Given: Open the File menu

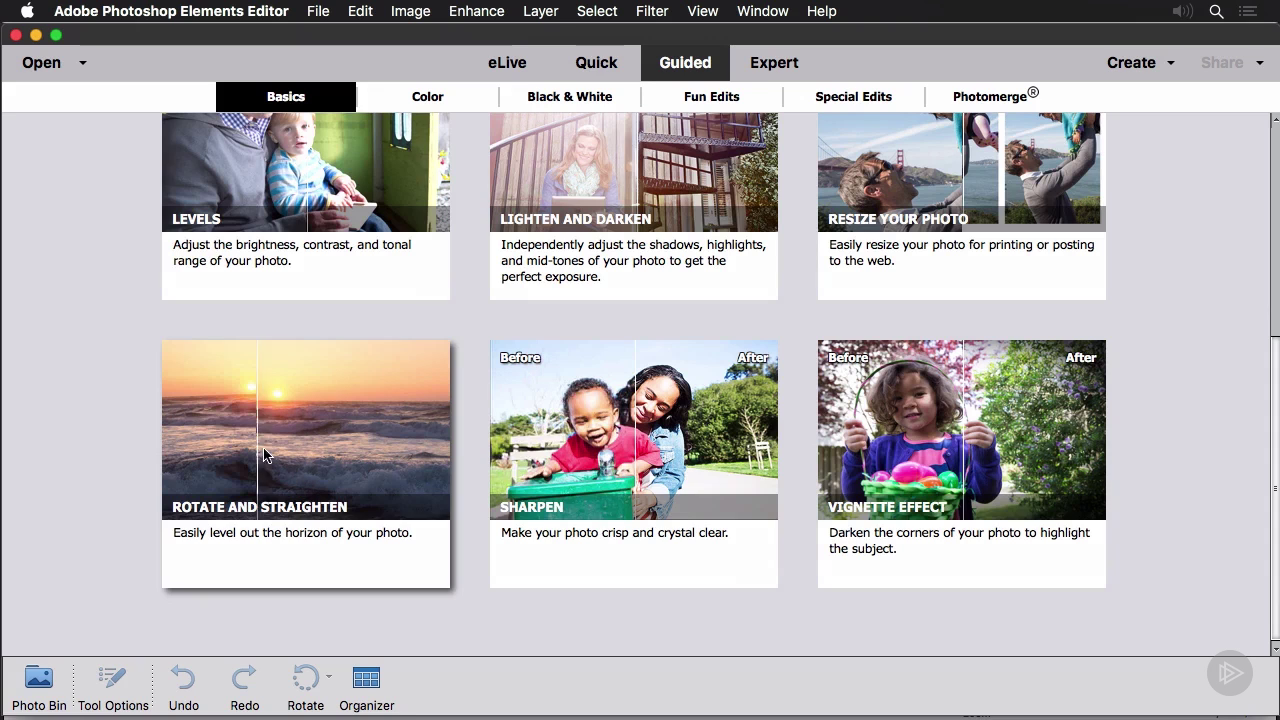Looking at the screenshot, I should coord(318,11).
